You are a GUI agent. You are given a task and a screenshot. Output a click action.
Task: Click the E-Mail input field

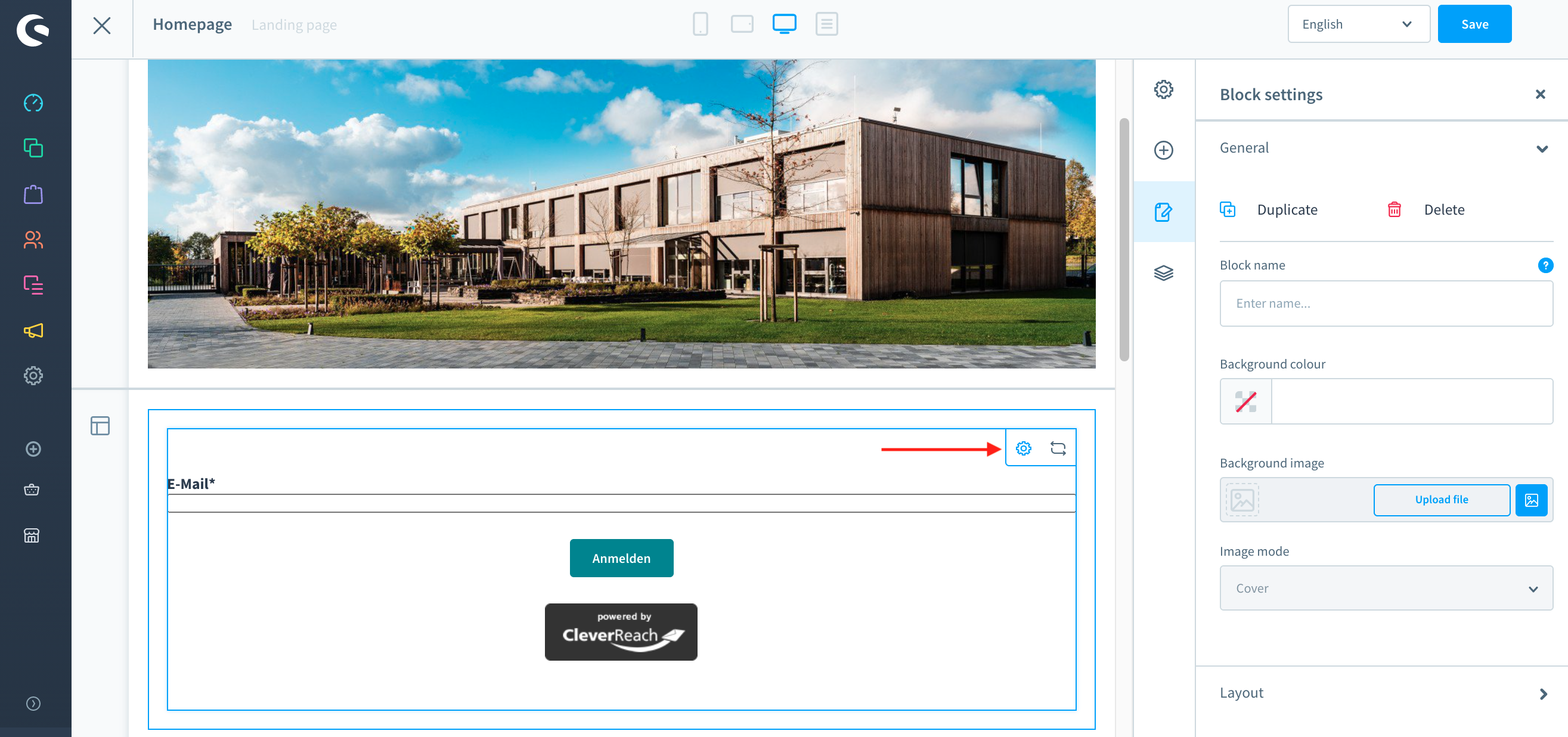621,504
